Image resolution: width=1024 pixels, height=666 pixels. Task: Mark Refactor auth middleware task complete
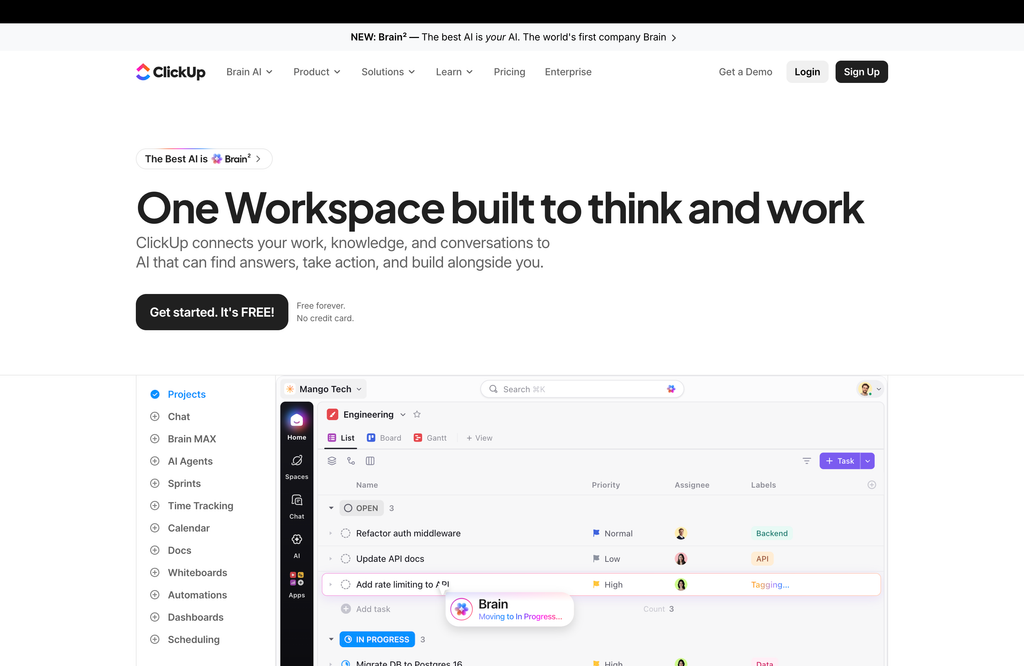345,533
